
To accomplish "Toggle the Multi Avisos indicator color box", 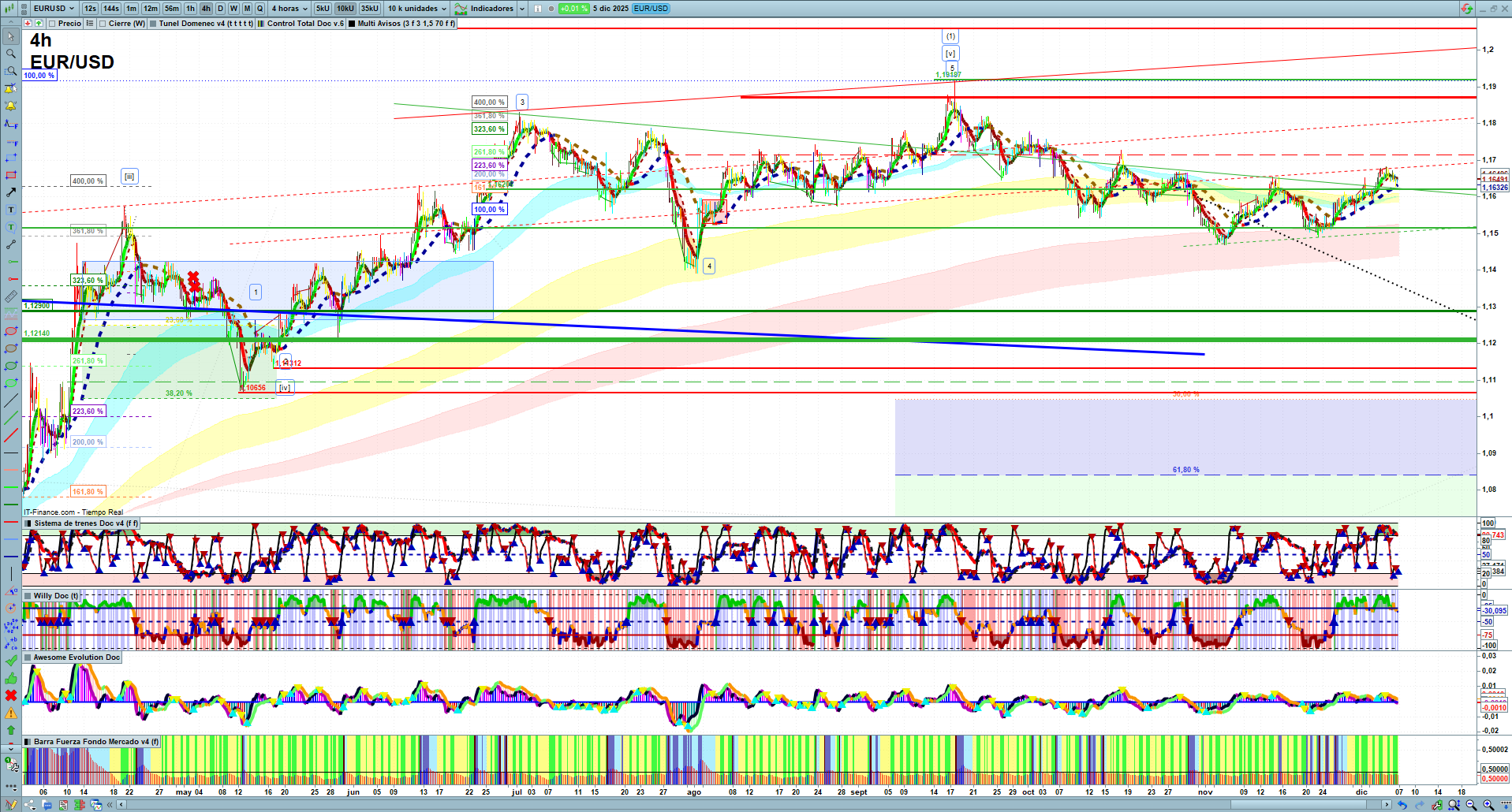I will pyautogui.click(x=352, y=24).
